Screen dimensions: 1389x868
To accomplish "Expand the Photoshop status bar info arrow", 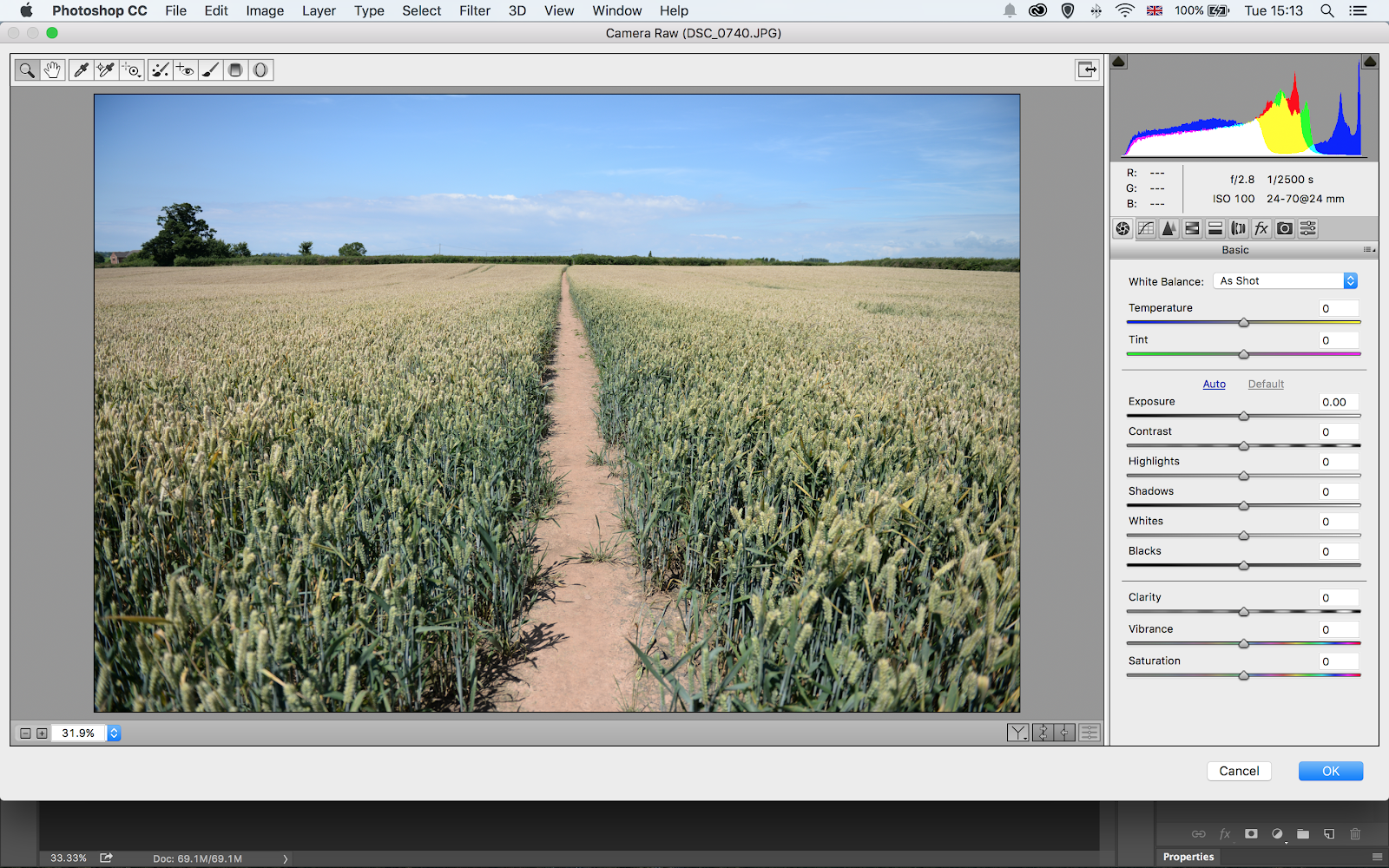I will (x=285, y=858).
